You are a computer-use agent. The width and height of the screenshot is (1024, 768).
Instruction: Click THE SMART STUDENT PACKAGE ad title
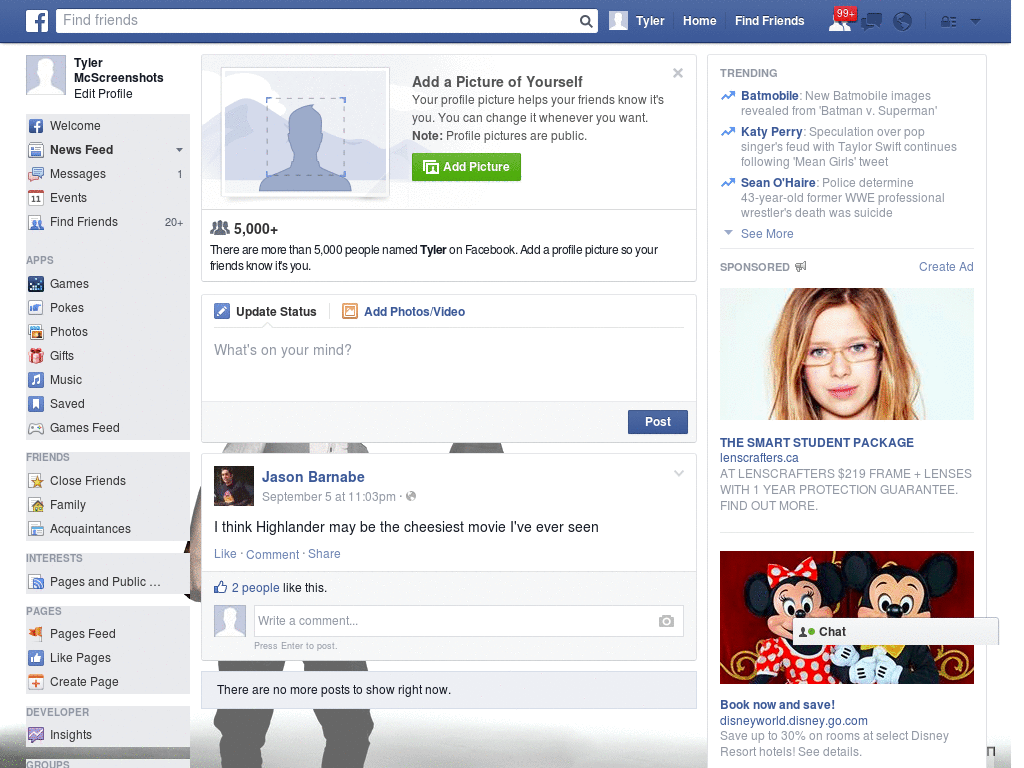(816, 443)
